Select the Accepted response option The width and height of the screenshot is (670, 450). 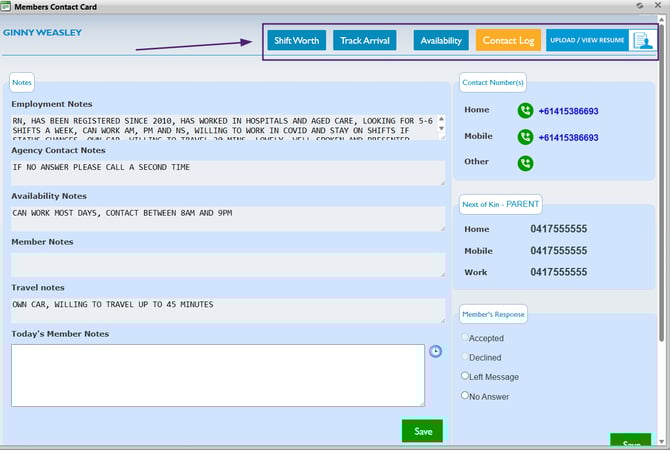[465, 338]
